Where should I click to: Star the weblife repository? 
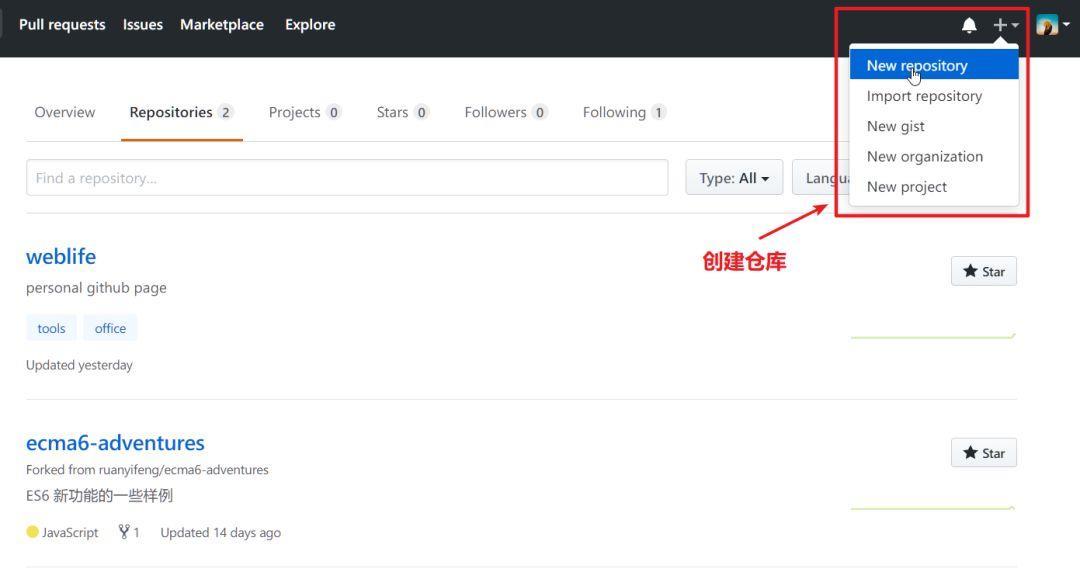pos(984,271)
